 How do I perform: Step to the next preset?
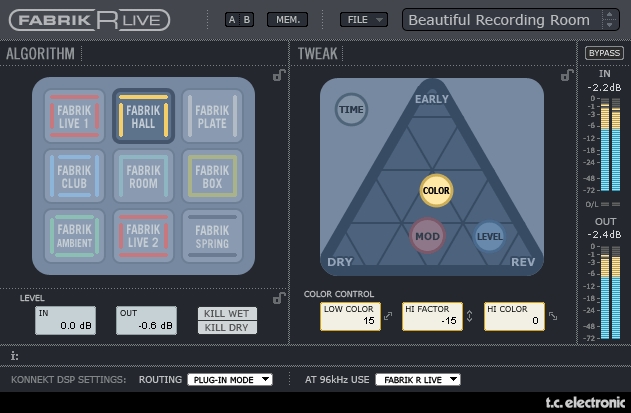click(610, 25)
